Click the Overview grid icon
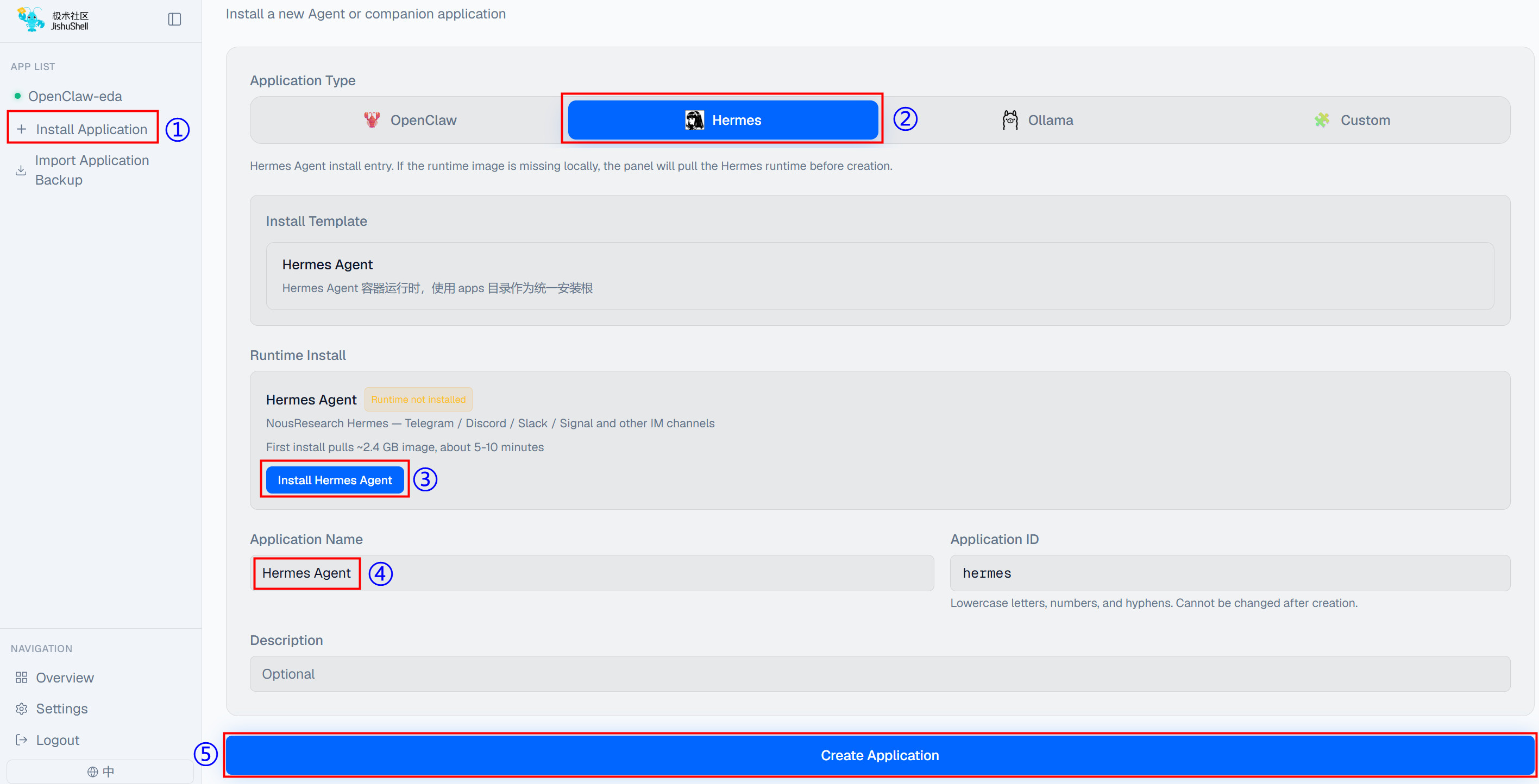This screenshot has height=784, width=1539. coord(22,678)
